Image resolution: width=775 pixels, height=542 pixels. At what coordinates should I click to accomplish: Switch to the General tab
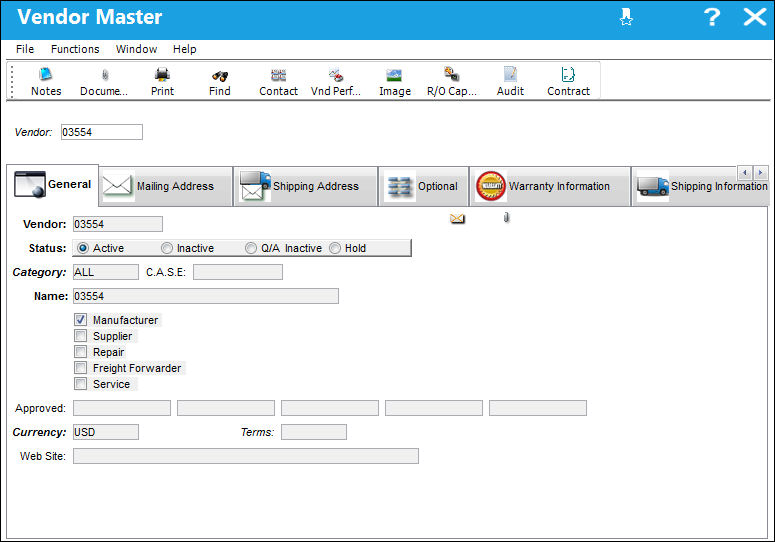(53, 184)
